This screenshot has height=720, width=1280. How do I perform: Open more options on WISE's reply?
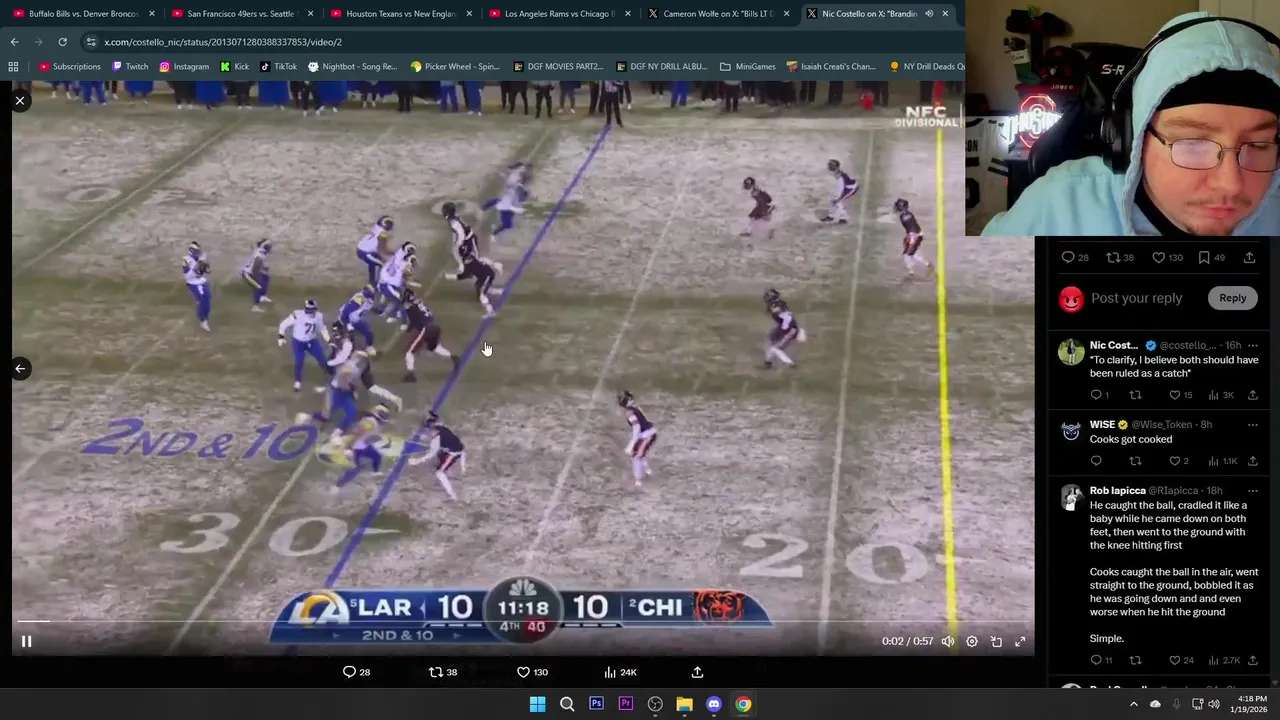click(1252, 425)
